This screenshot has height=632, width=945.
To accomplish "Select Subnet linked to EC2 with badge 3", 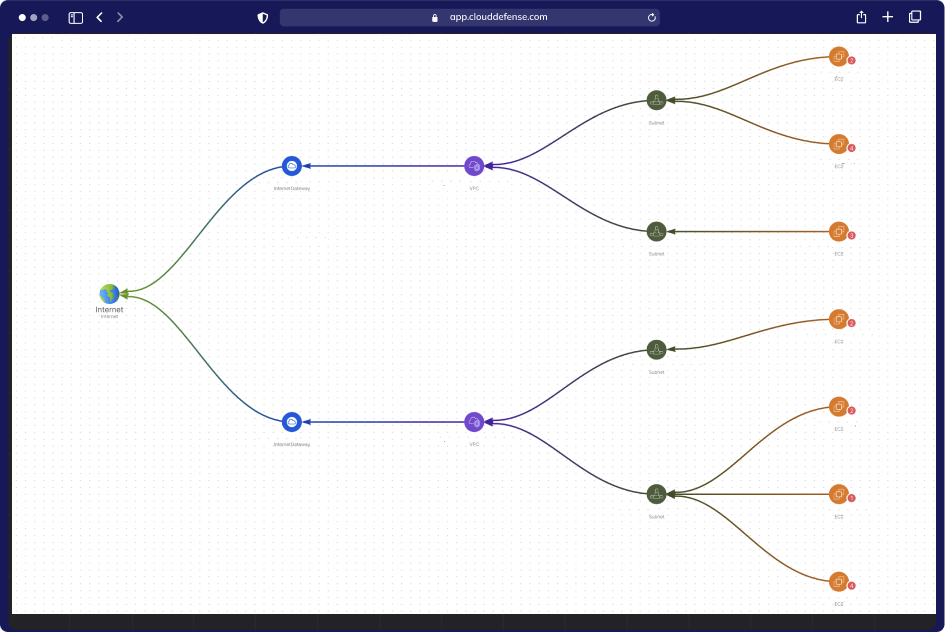I will (x=656, y=231).
